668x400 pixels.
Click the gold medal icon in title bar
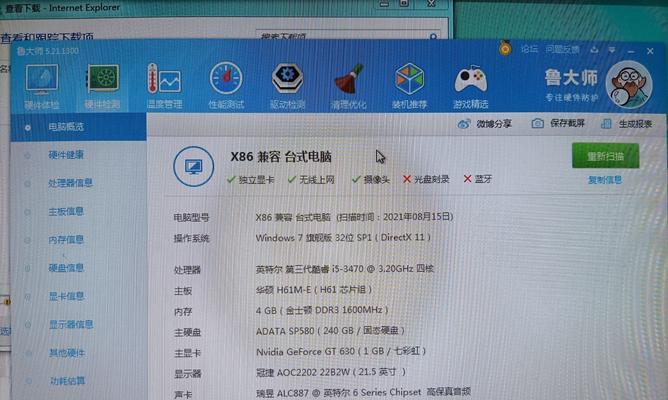(505, 49)
